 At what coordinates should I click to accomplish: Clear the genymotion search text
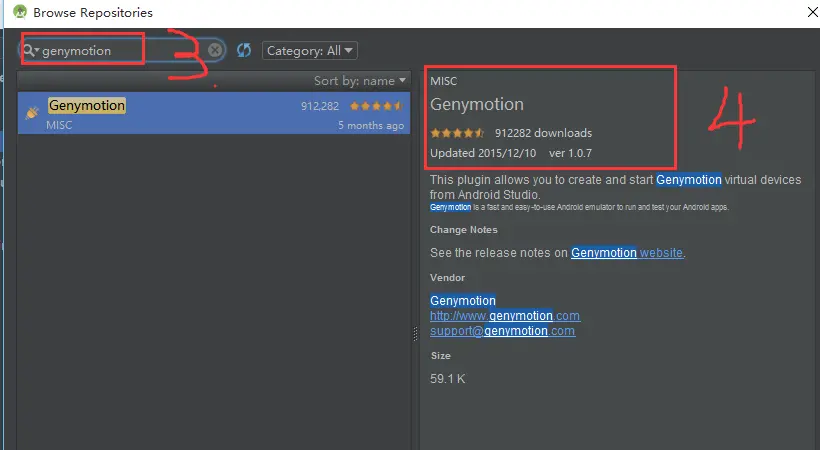pos(215,50)
